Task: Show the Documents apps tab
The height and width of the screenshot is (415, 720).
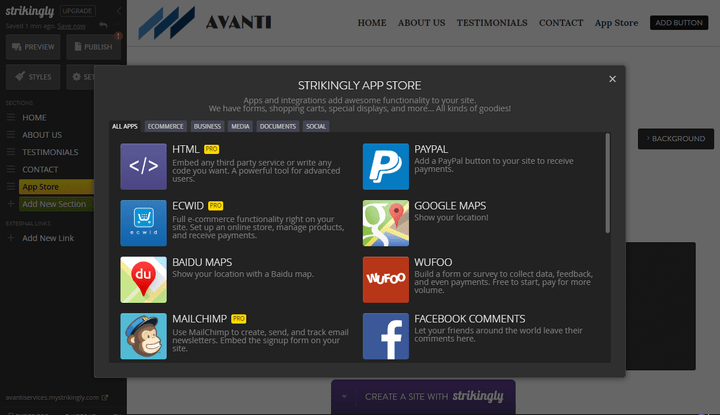Action: tap(278, 126)
